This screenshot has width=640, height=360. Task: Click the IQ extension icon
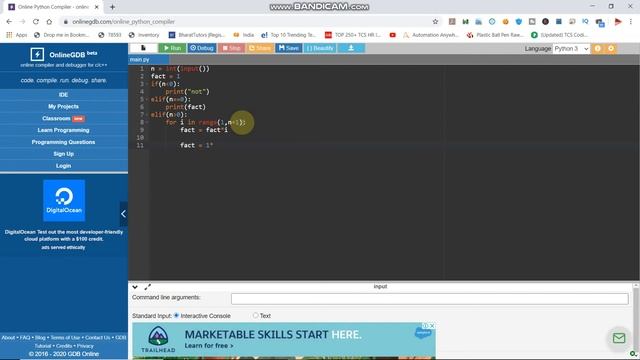(585, 22)
